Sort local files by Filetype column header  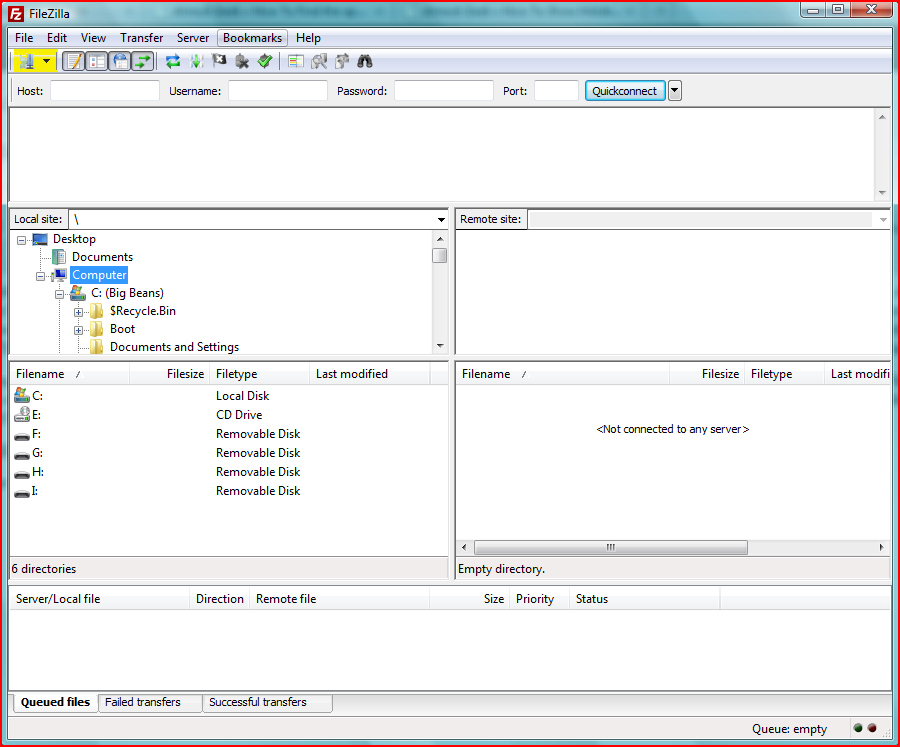point(259,374)
